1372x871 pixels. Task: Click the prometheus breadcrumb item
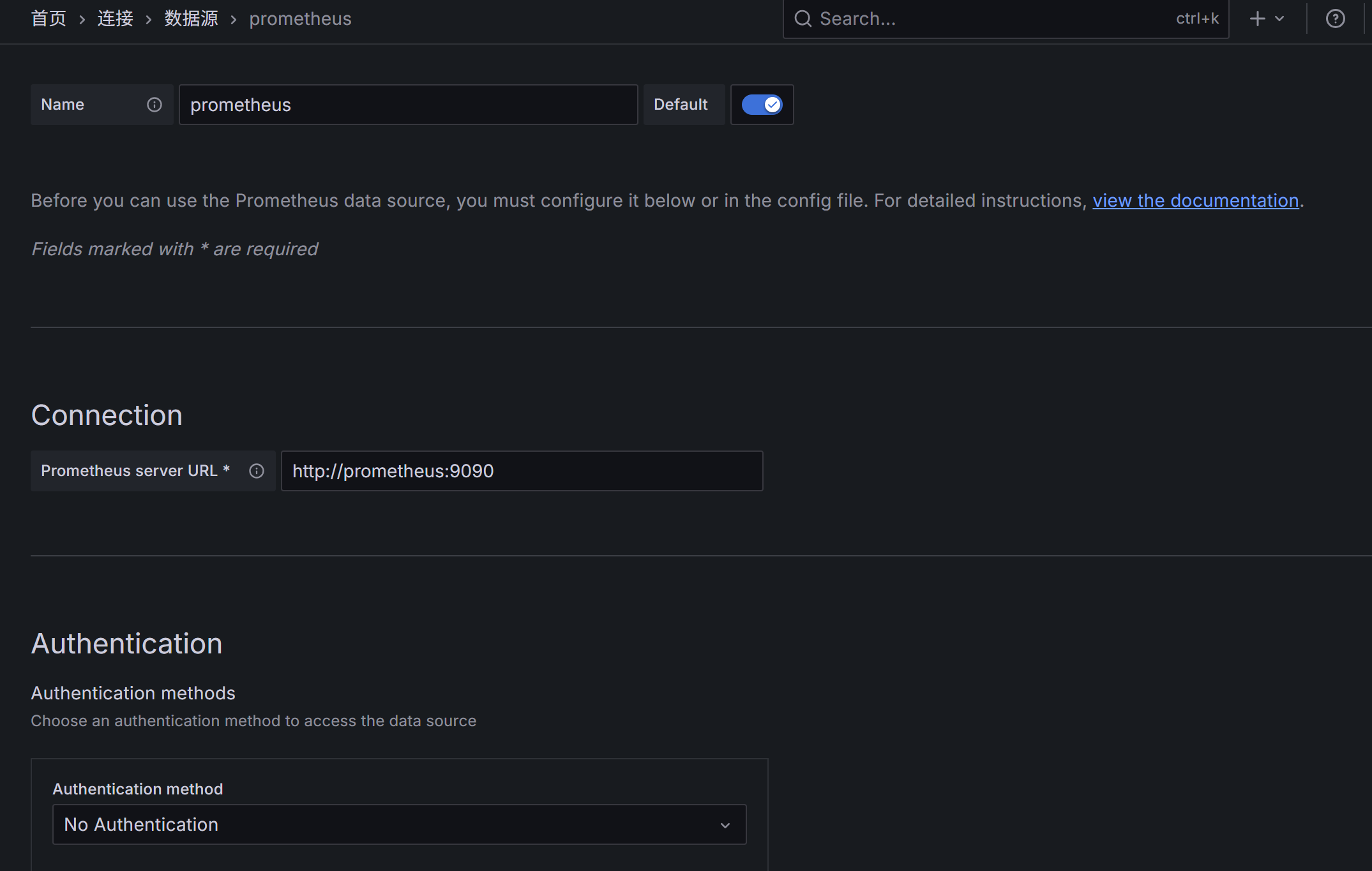(300, 19)
